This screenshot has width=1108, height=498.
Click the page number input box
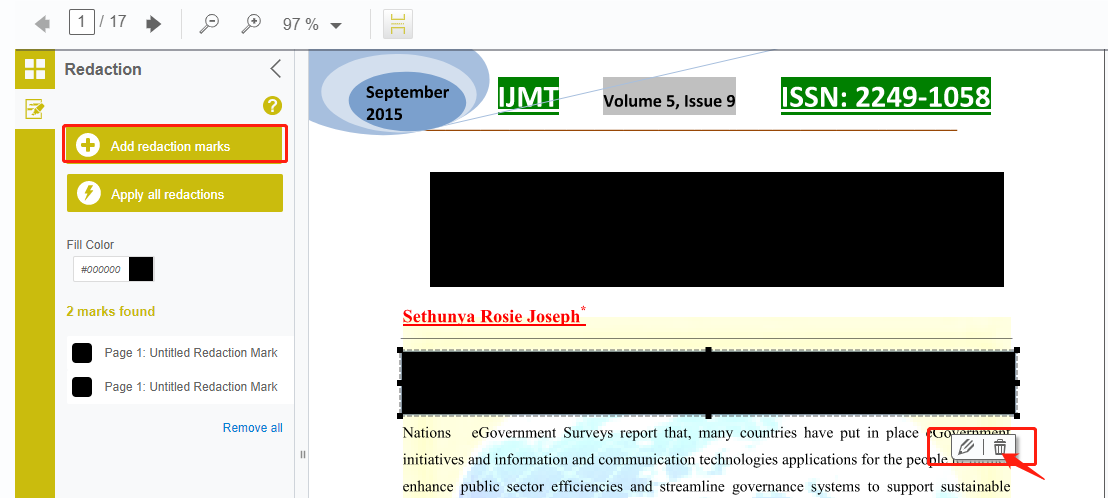point(82,22)
